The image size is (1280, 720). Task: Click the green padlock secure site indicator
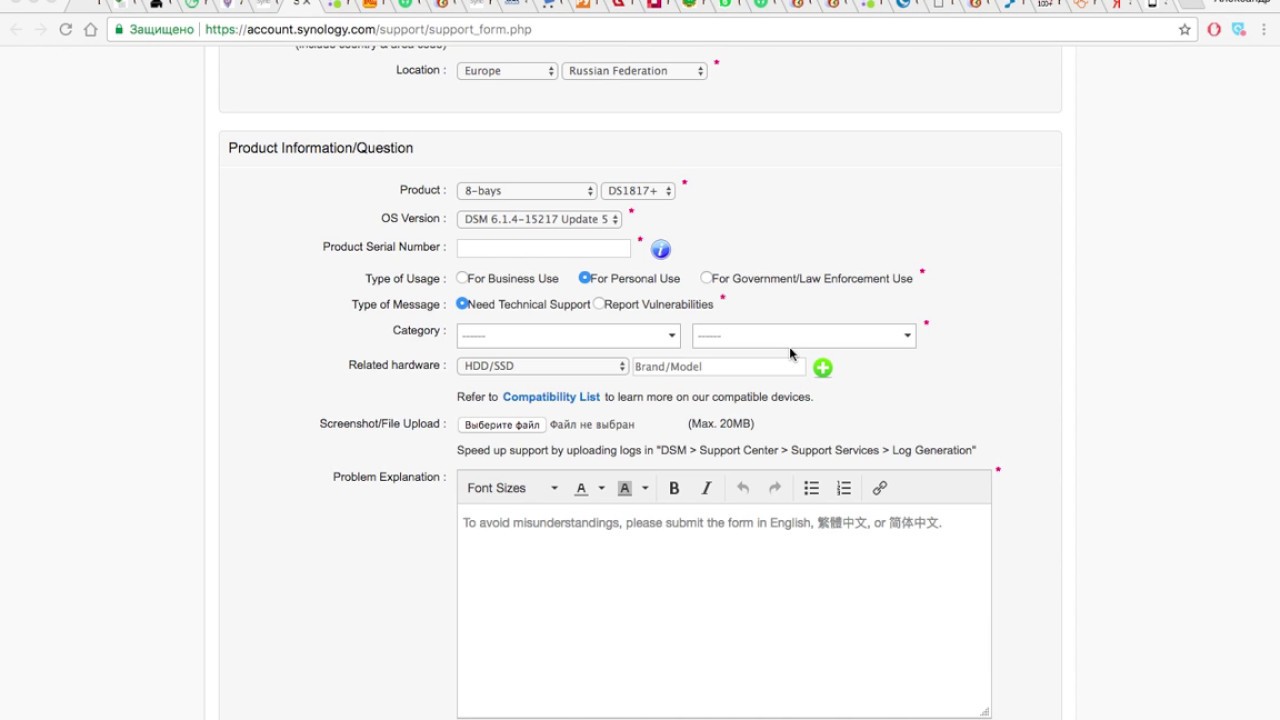119,30
